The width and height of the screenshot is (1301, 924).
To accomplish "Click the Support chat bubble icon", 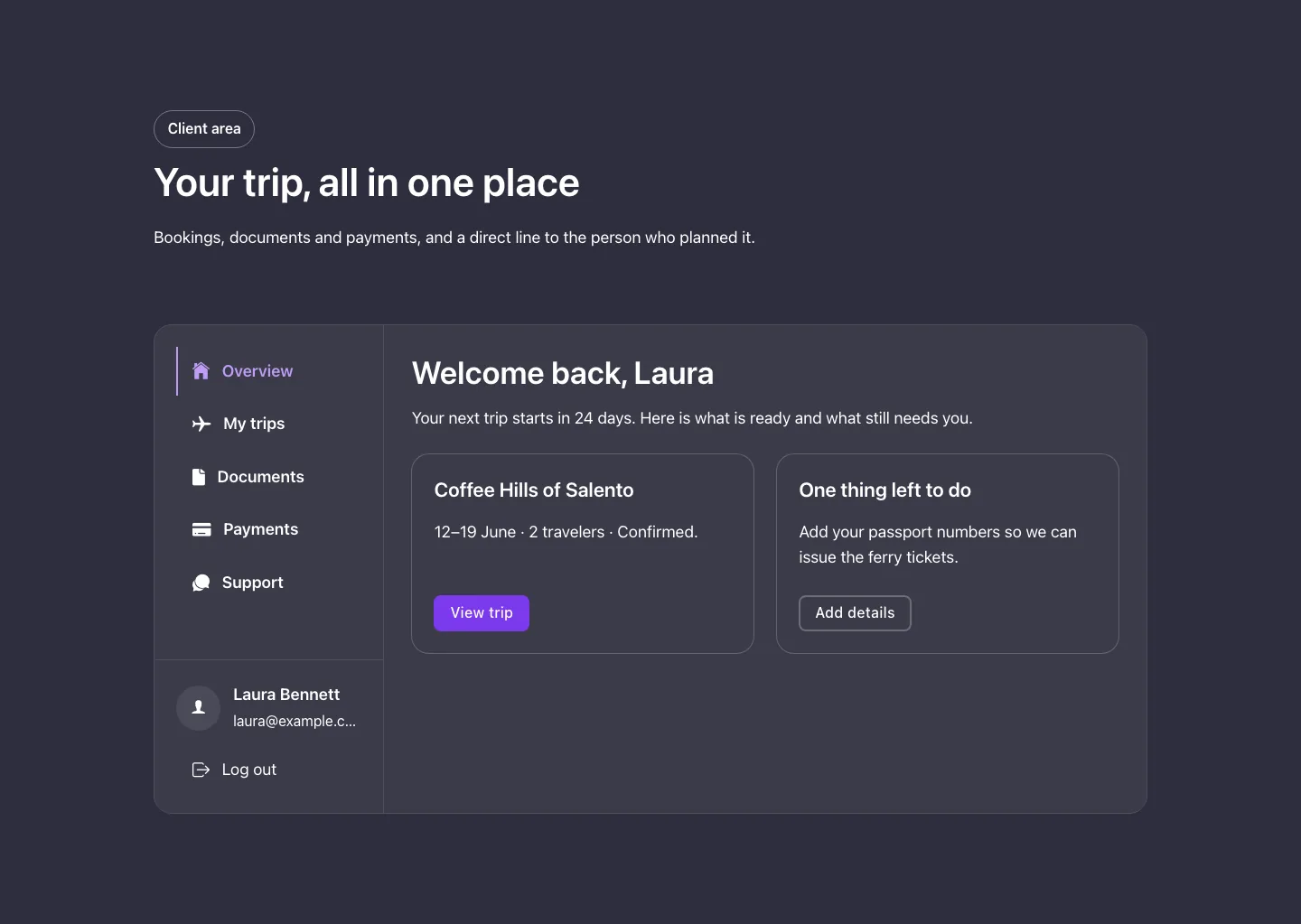I will tap(201, 583).
